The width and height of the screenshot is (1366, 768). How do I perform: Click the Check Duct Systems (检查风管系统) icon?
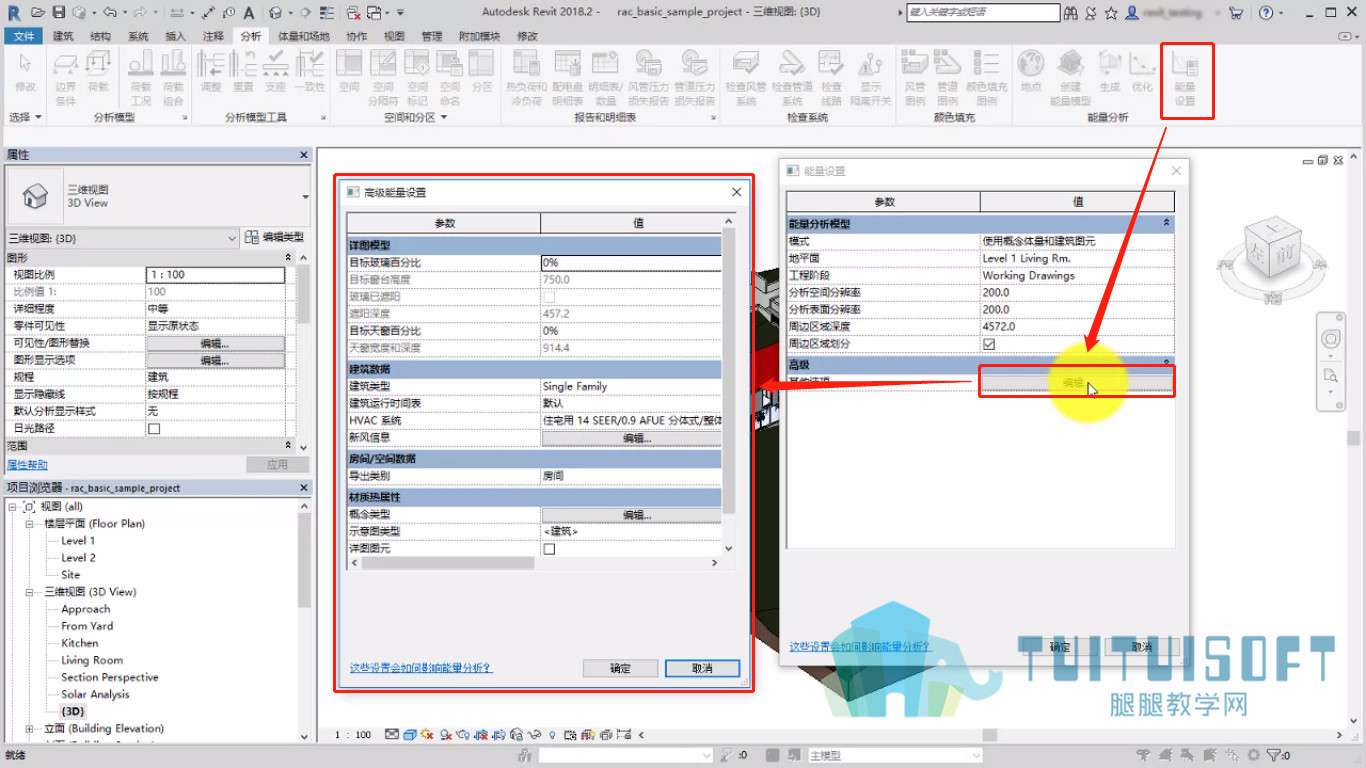[746, 78]
